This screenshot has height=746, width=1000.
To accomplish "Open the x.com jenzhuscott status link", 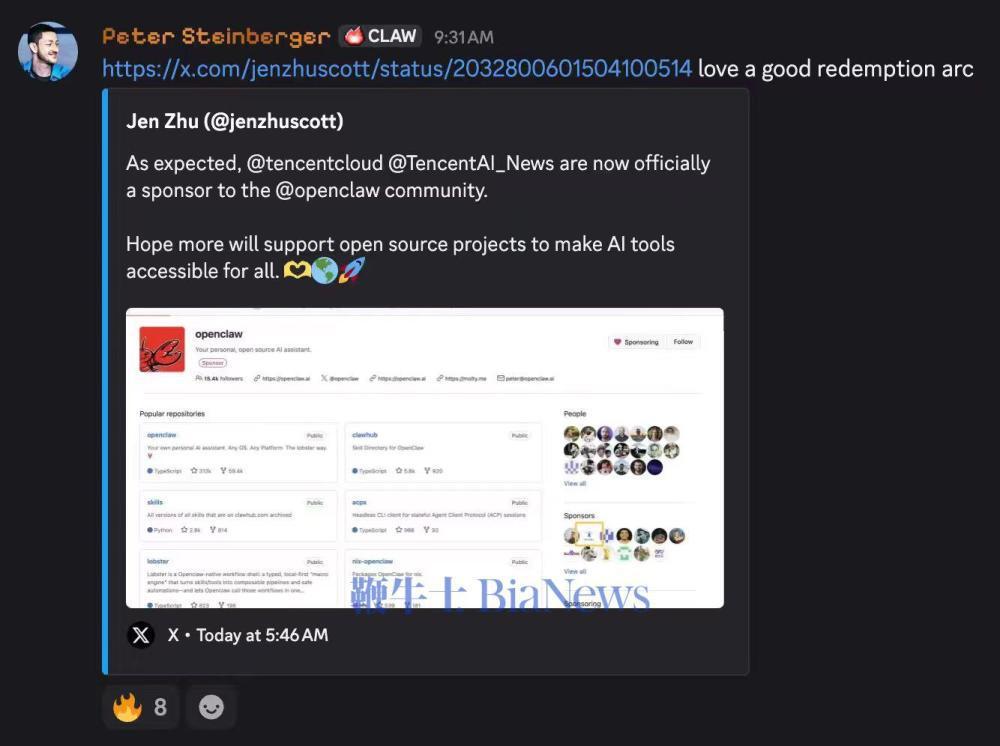I will coord(397,68).
